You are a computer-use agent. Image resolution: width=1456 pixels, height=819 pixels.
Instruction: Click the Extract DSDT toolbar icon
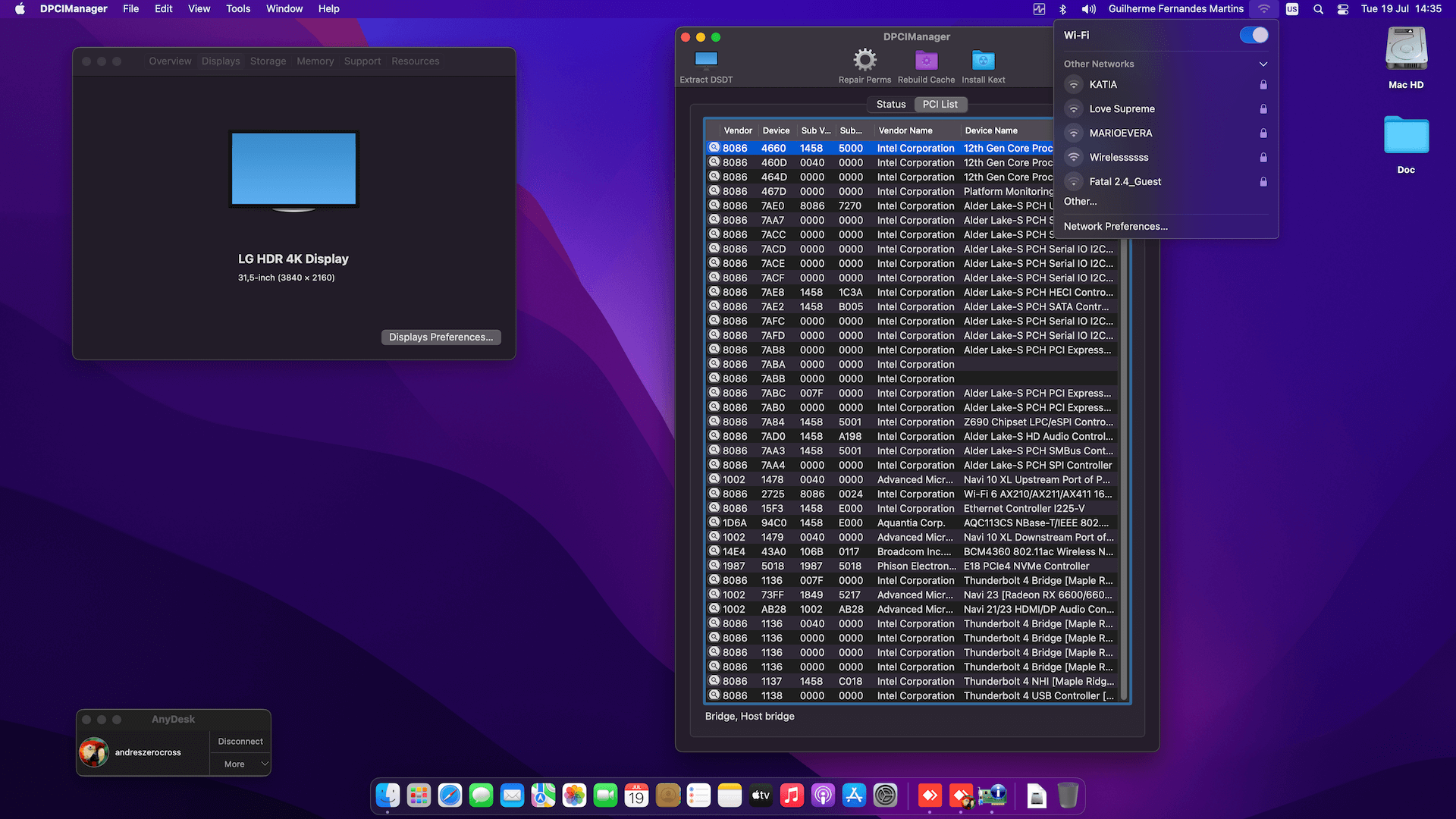pyautogui.click(x=706, y=60)
